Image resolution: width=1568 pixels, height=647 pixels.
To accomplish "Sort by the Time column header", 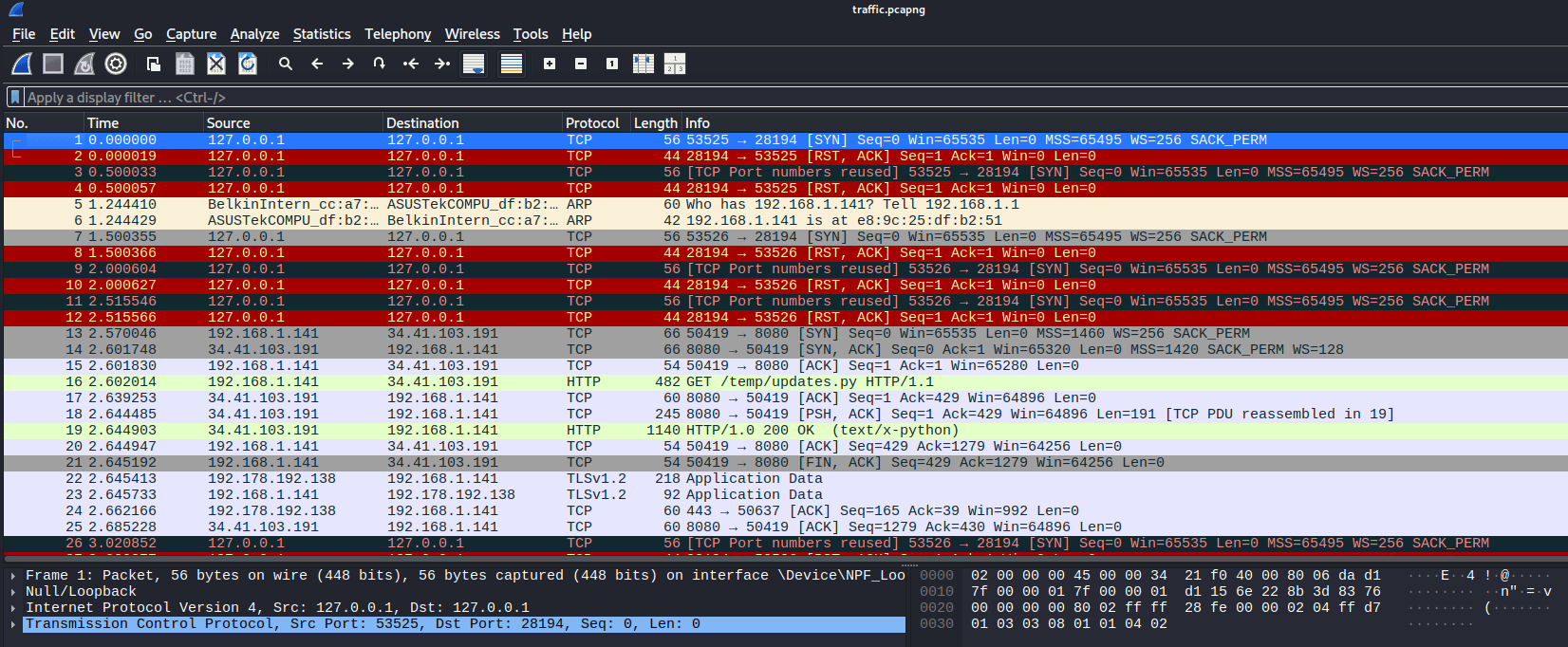I will coord(143,123).
